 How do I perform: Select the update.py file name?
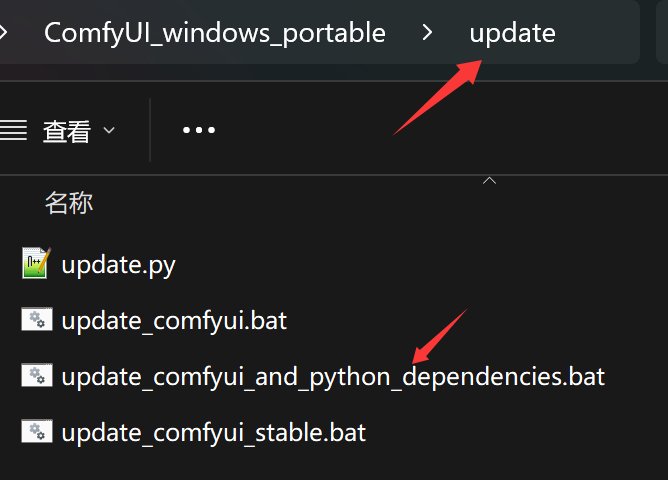coord(118,265)
